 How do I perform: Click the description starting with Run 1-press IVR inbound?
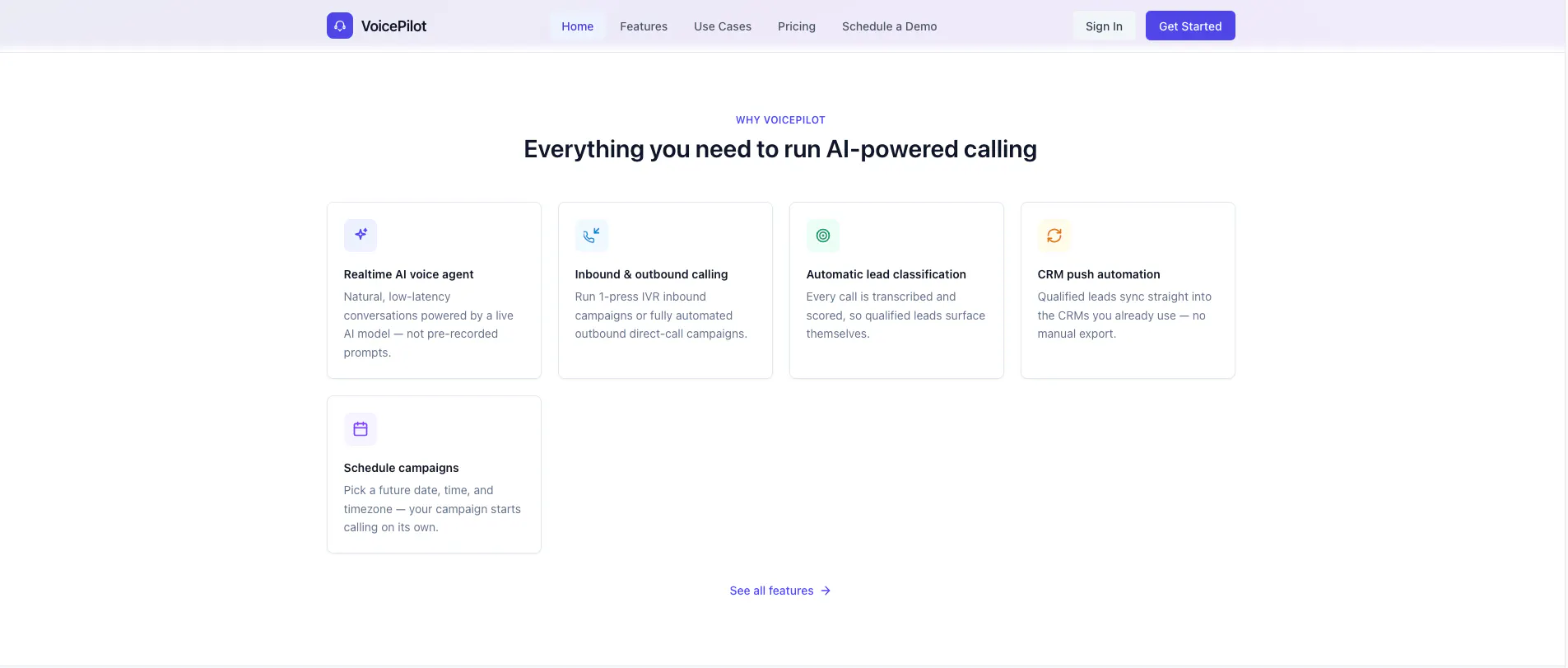coord(661,315)
